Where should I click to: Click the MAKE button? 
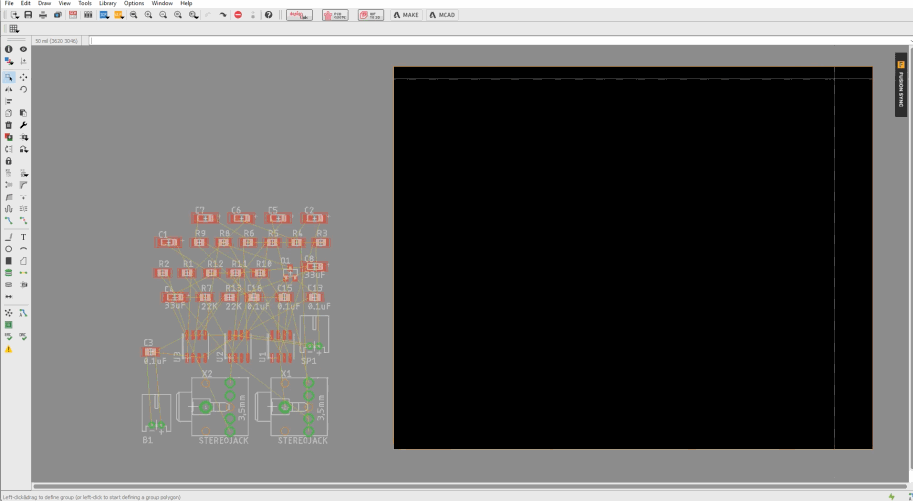click(406, 15)
